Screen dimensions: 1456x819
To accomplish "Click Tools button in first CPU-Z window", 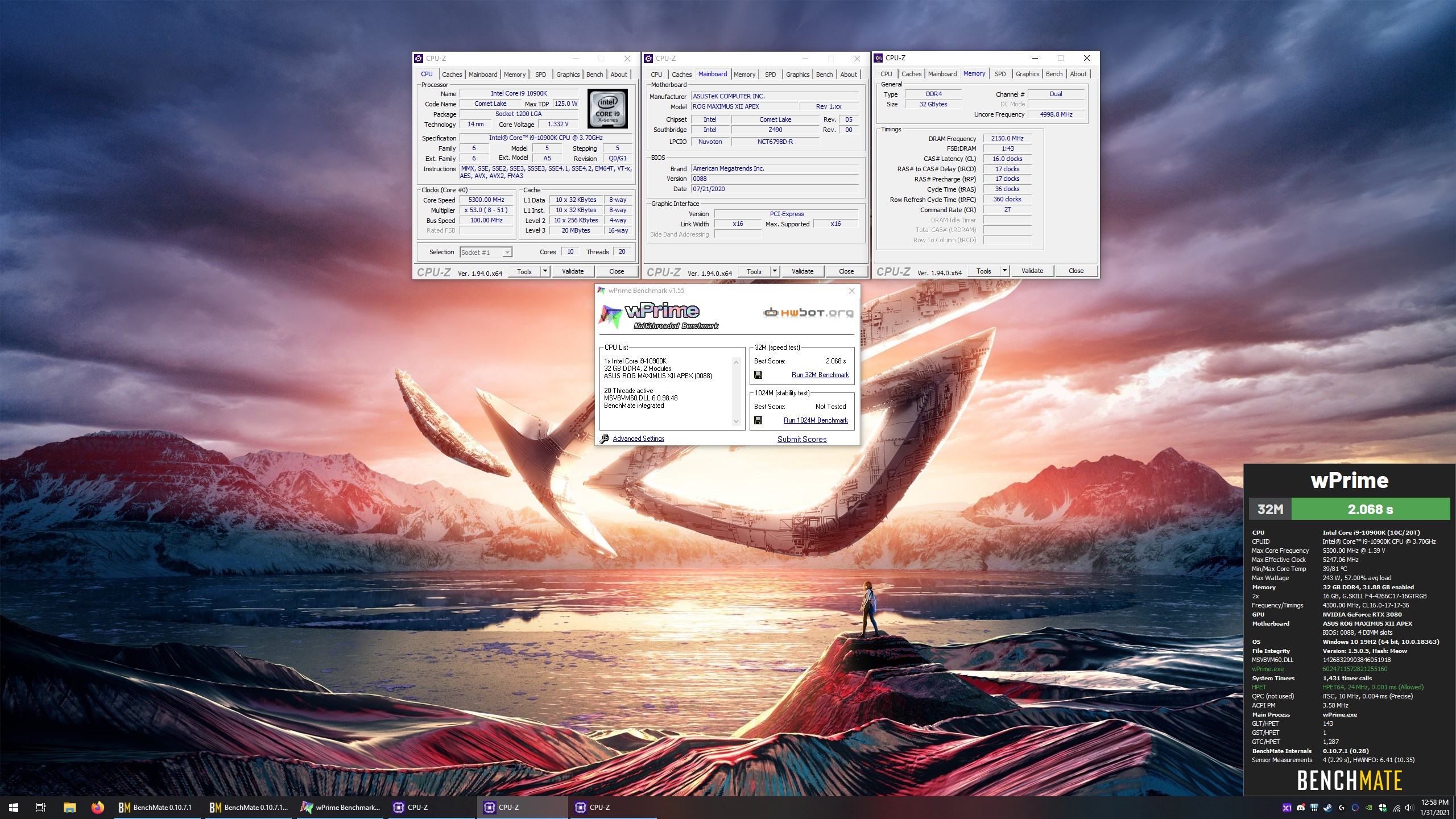I will tap(524, 271).
